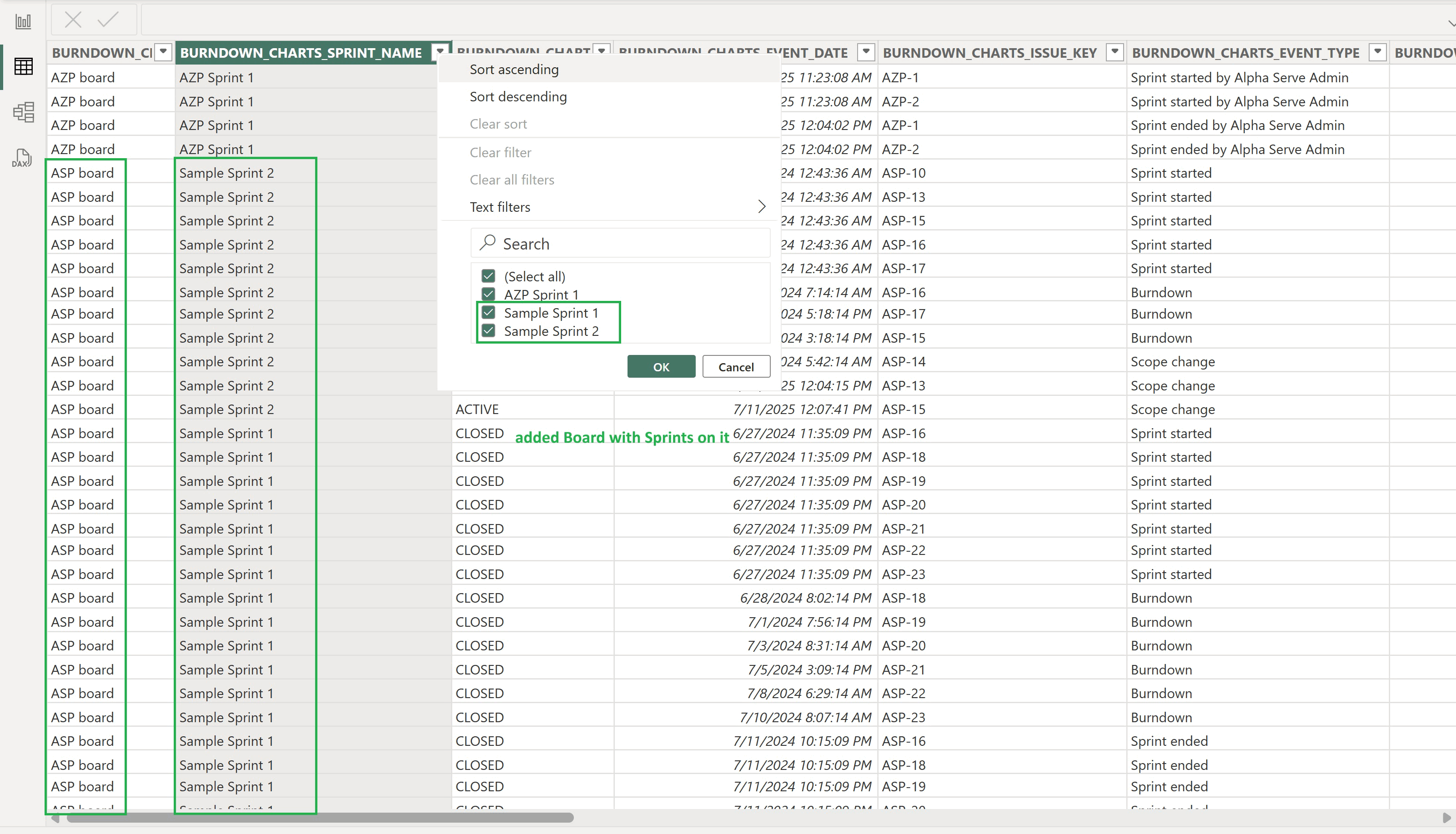Cancel changes using the X icon above the table
1456x834 pixels.
(x=73, y=19)
